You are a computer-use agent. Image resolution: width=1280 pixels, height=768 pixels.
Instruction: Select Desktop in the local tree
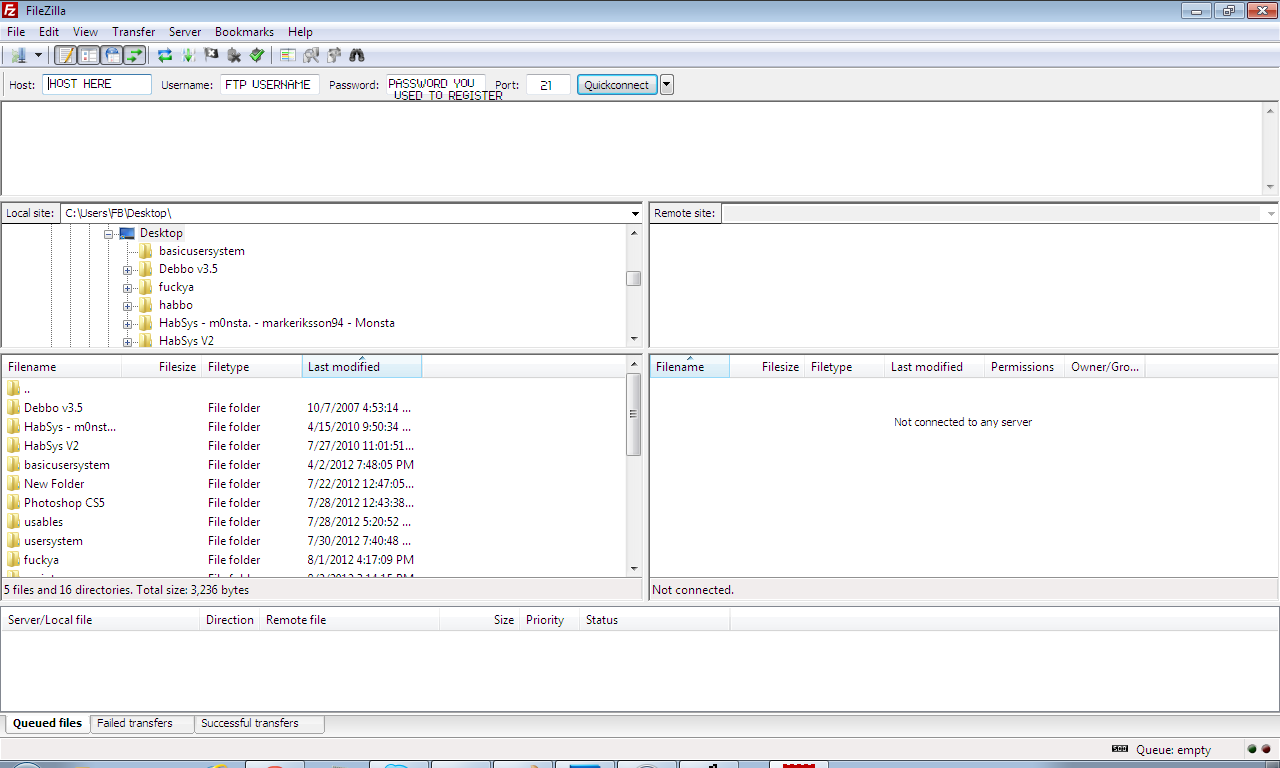pos(161,233)
